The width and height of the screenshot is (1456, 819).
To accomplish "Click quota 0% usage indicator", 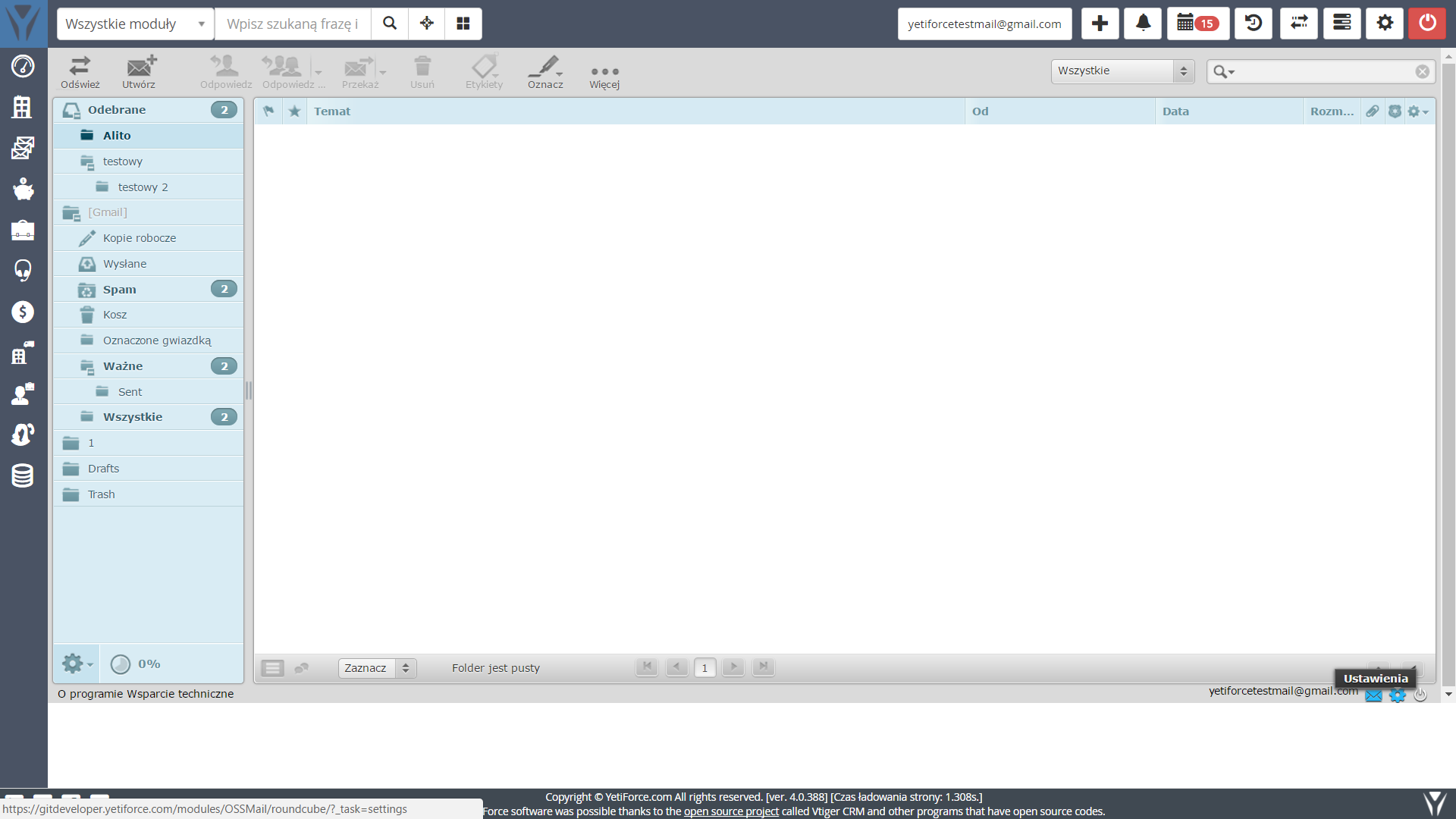I will pyautogui.click(x=135, y=664).
